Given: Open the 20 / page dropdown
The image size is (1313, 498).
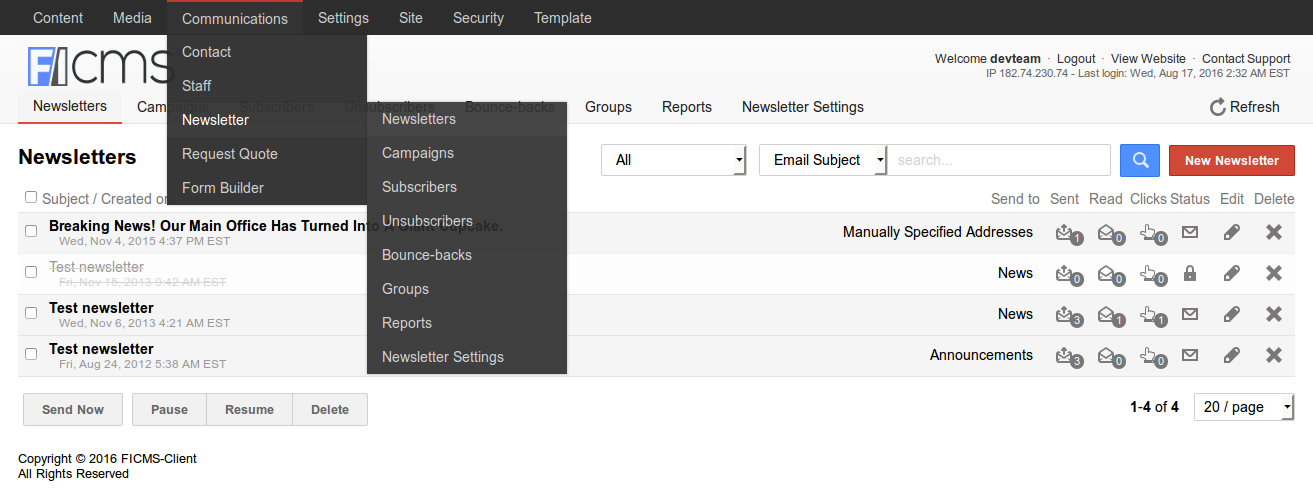Looking at the screenshot, I should [x=1244, y=407].
